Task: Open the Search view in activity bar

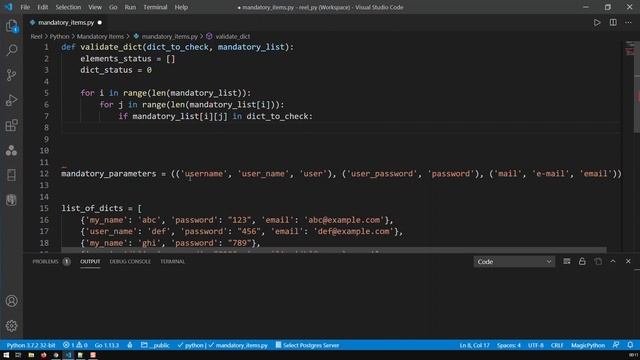Action: (x=11, y=50)
